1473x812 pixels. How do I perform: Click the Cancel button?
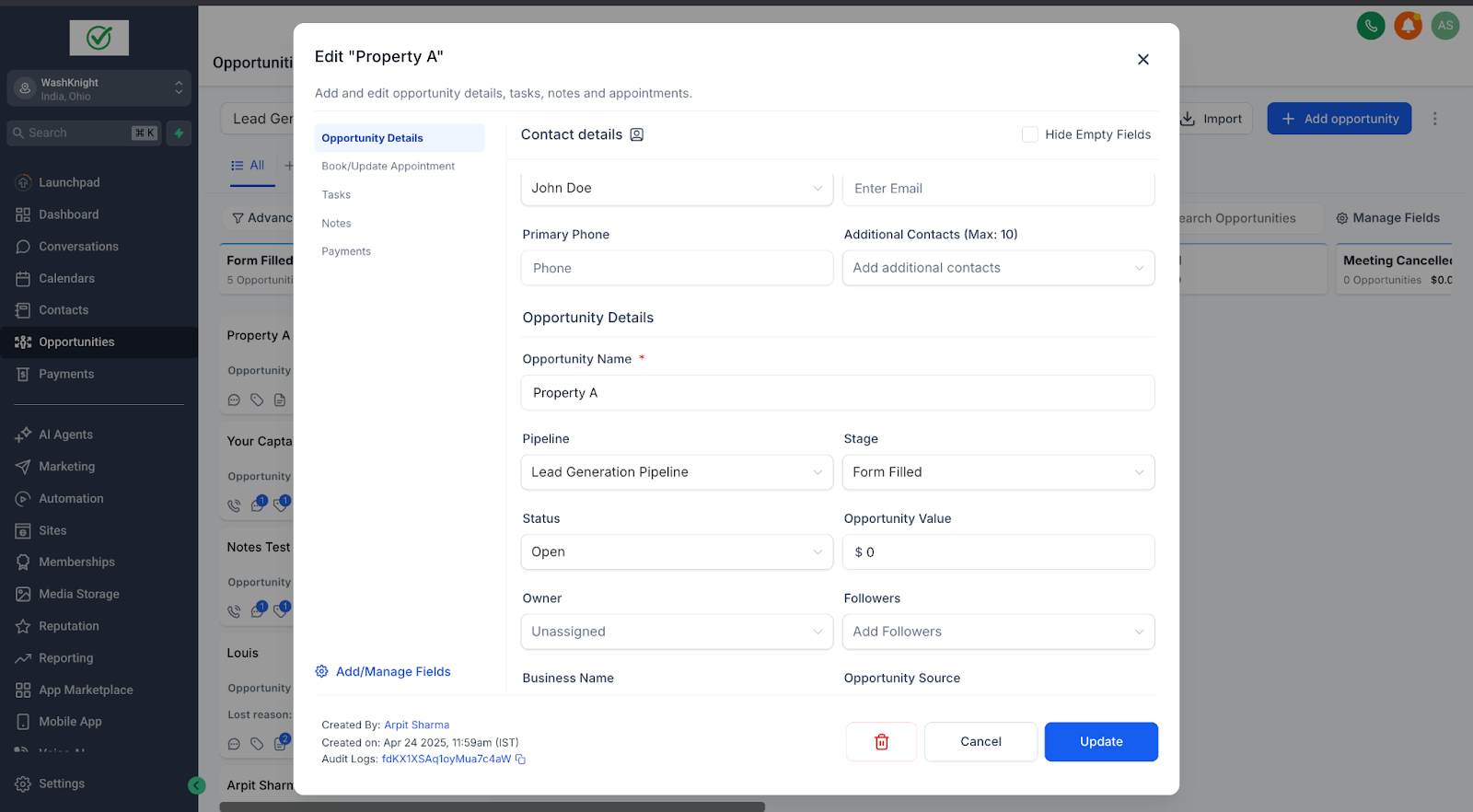(980, 742)
